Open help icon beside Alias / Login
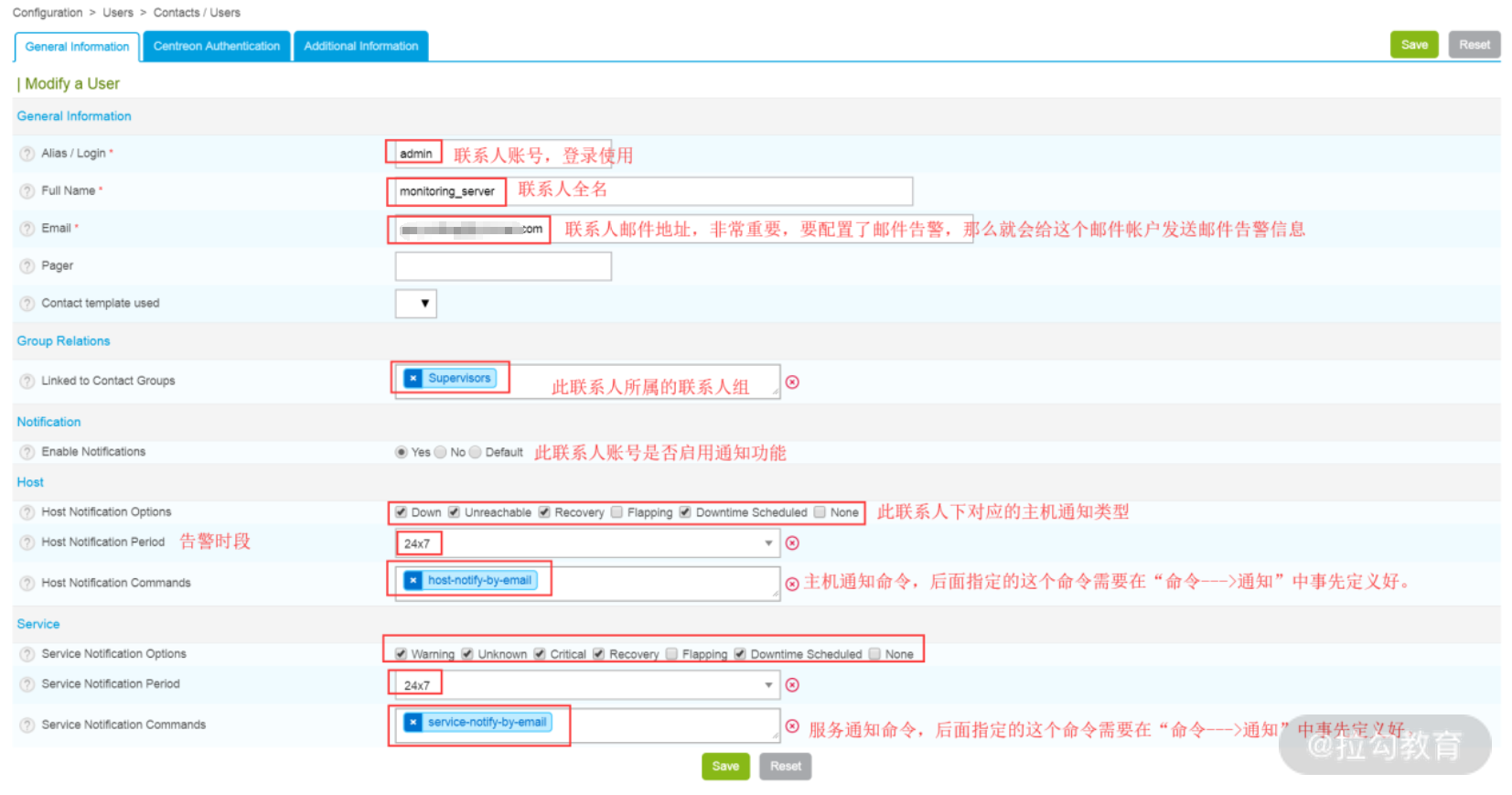The height and width of the screenshot is (795, 1512). point(27,154)
